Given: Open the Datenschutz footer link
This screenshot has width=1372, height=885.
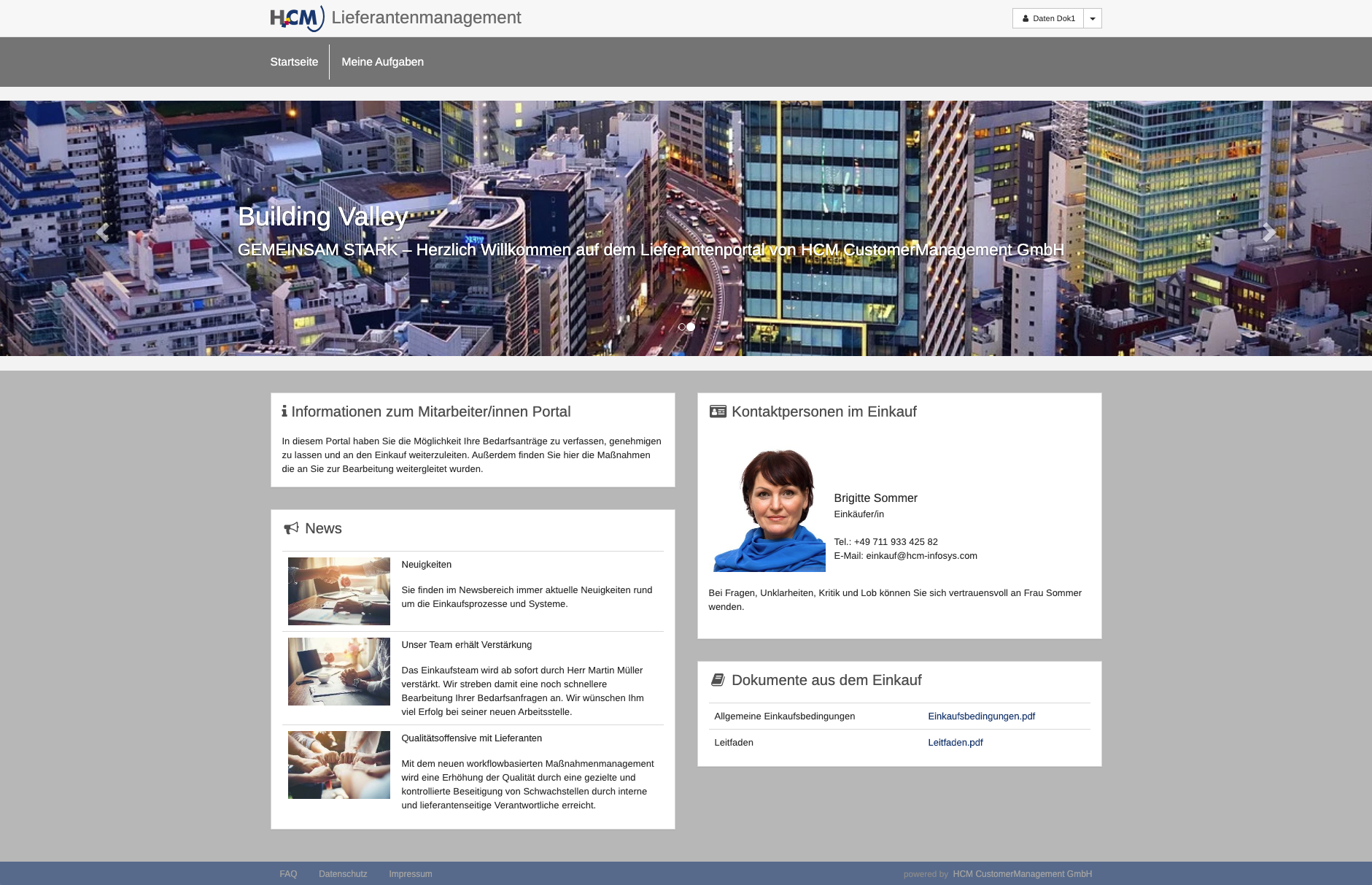Looking at the screenshot, I should pyautogui.click(x=343, y=874).
